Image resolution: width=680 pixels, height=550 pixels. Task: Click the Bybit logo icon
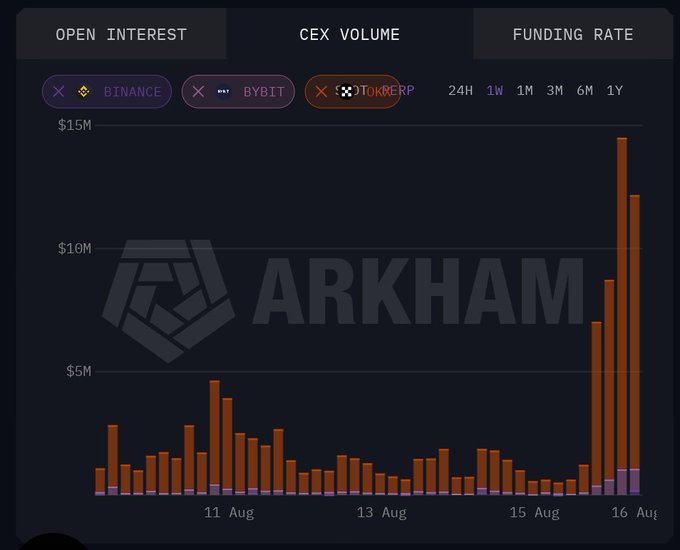pyautogui.click(x=223, y=92)
